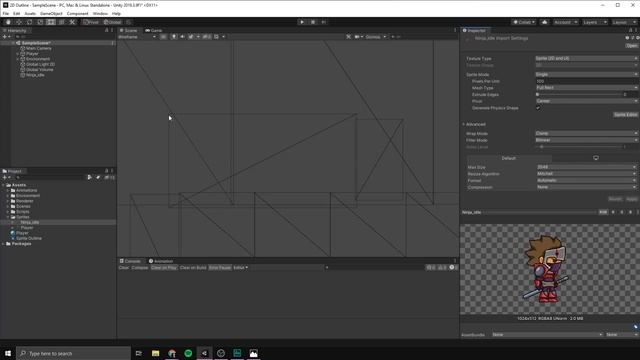Toggle Clear on Play in Console

pyautogui.click(x=164, y=268)
